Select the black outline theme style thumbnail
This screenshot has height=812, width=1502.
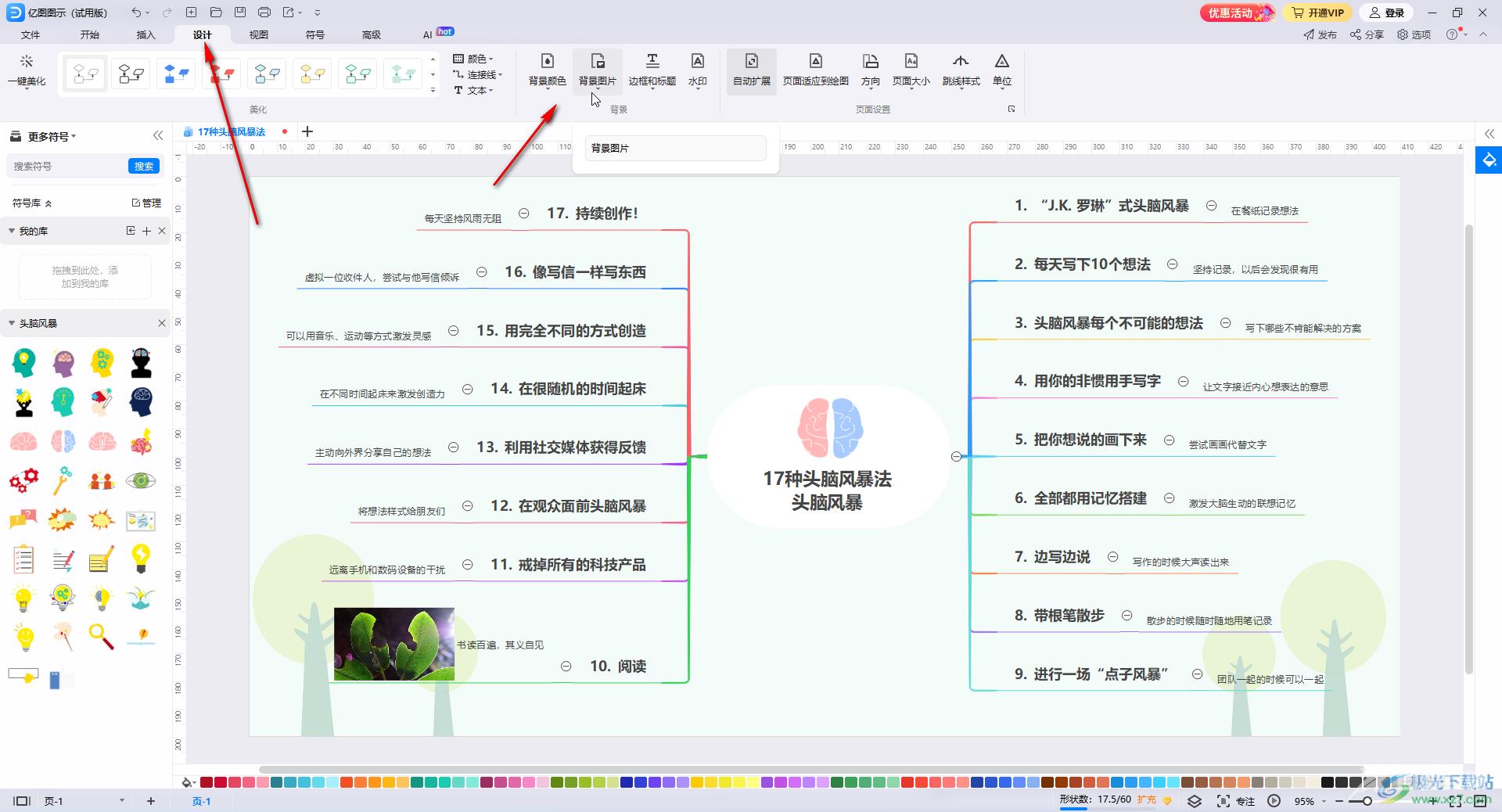click(131, 74)
